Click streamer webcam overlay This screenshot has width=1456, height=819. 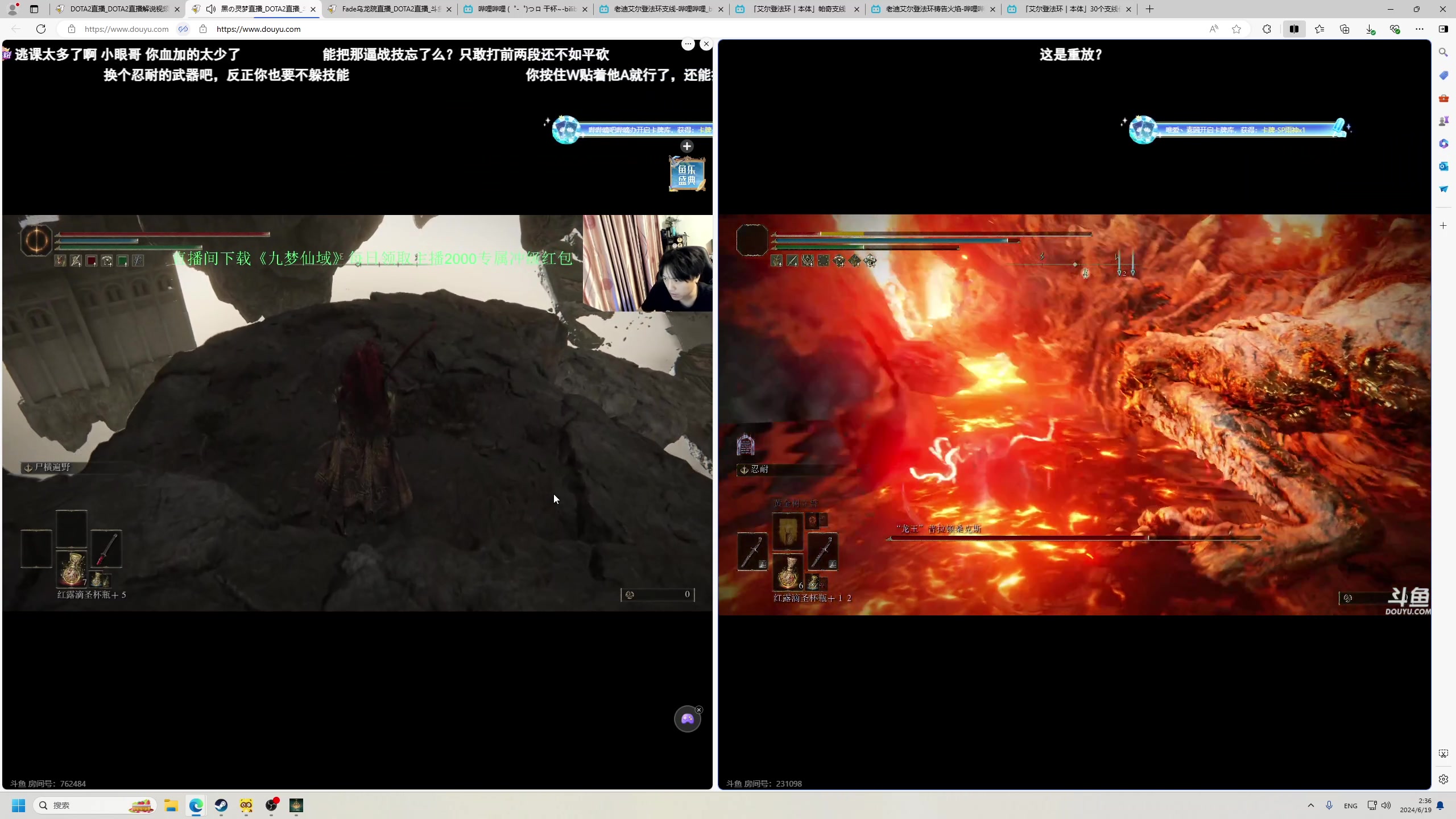(x=647, y=263)
